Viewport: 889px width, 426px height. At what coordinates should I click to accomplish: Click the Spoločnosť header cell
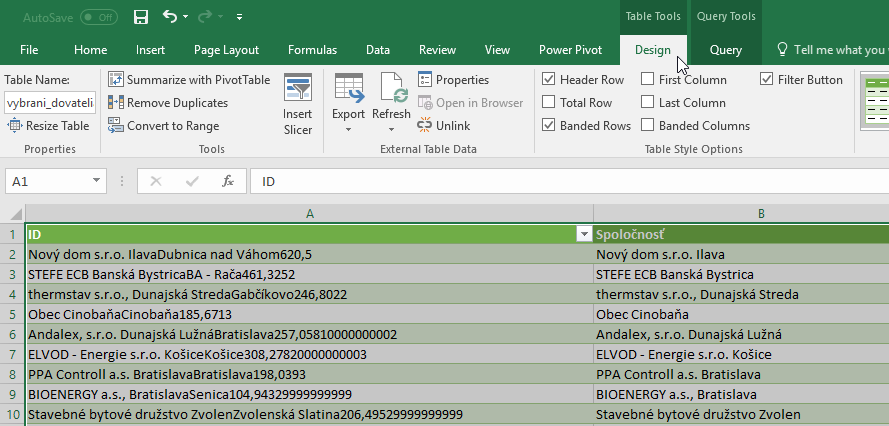click(x=742, y=234)
